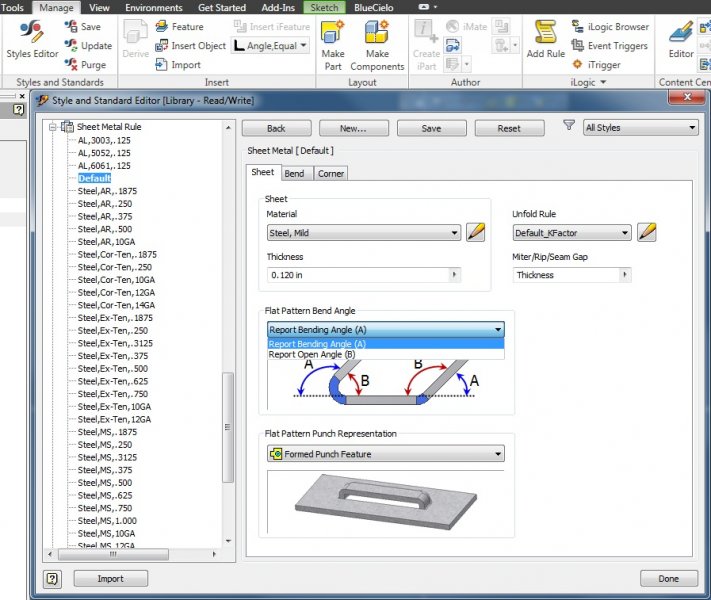The height and width of the screenshot is (600, 711).
Task: Switch to the Corner tab
Action: click(331, 174)
